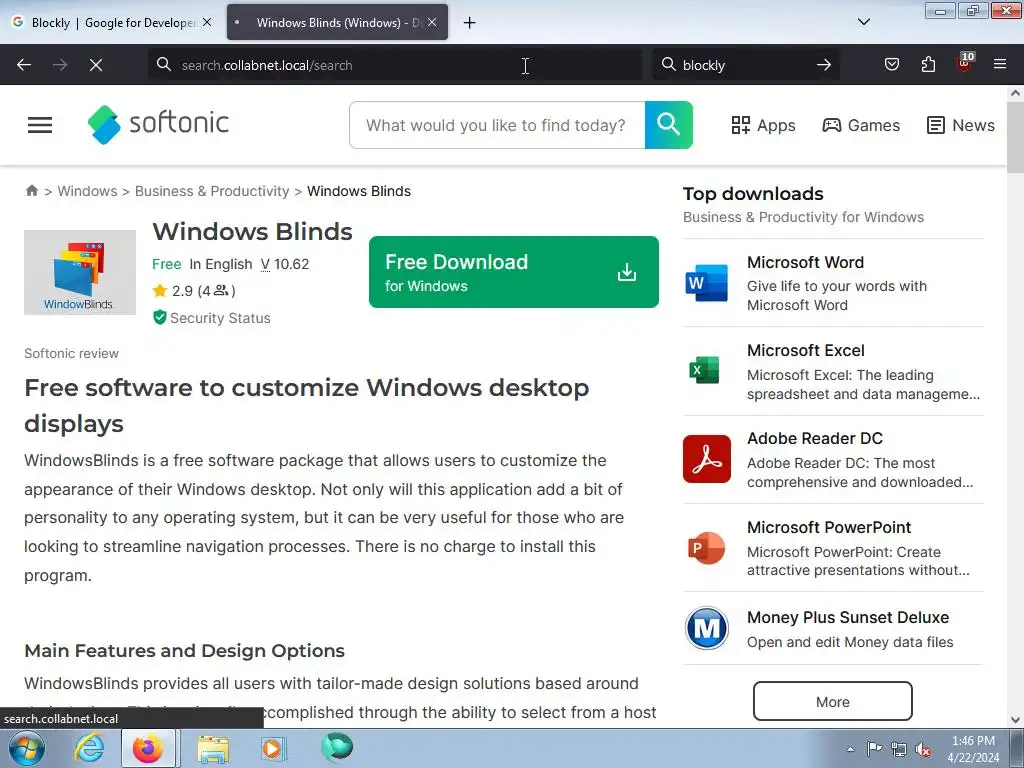The width and height of the screenshot is (1024, 768).
Task: Open the Firefox application menu
Action: coord(1000,64)
